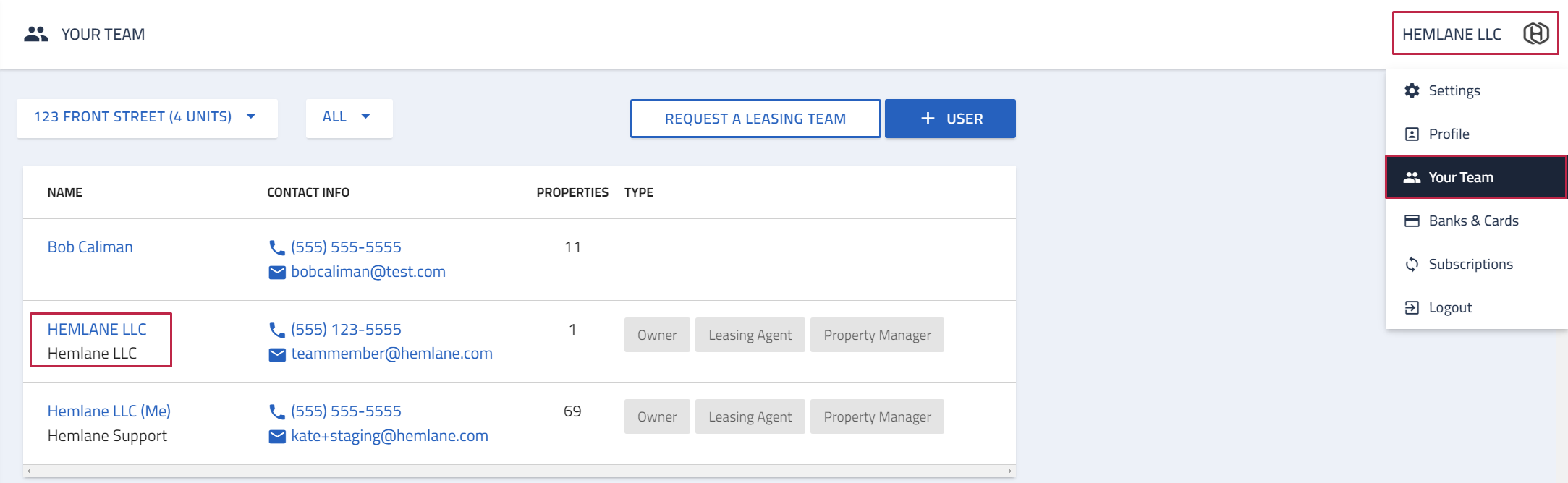Click Owner tag in Hemlane LLC (Me) row
This screenshot has height=483, width=1568.
(657, 416)
